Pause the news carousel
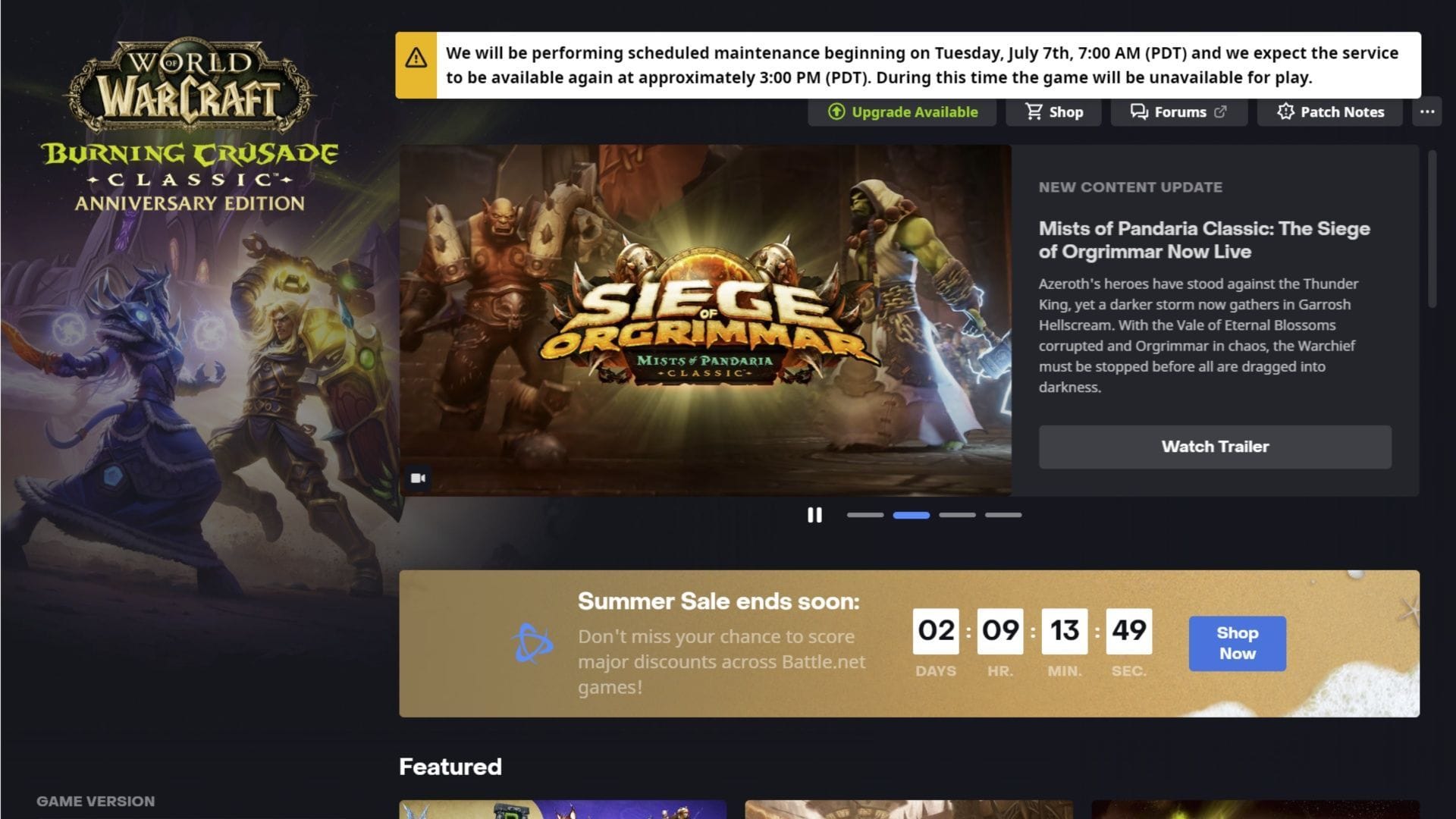The image size is (1456, 819). pos(814,515)
